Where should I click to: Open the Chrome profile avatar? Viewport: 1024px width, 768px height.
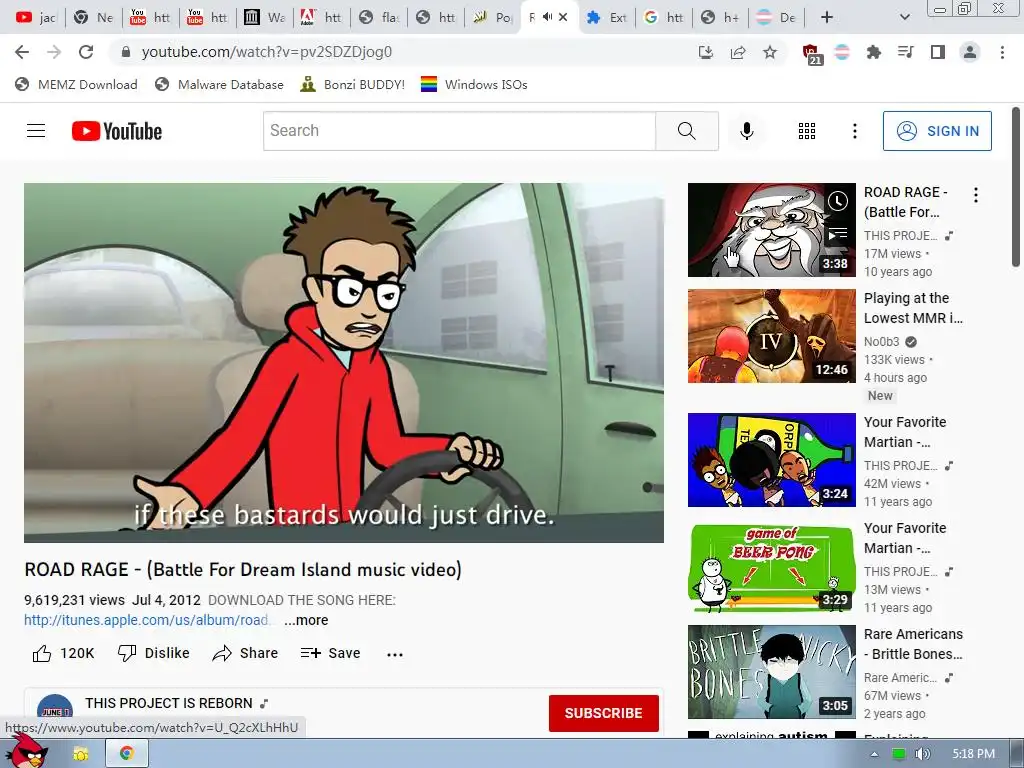tap(970, 52)
